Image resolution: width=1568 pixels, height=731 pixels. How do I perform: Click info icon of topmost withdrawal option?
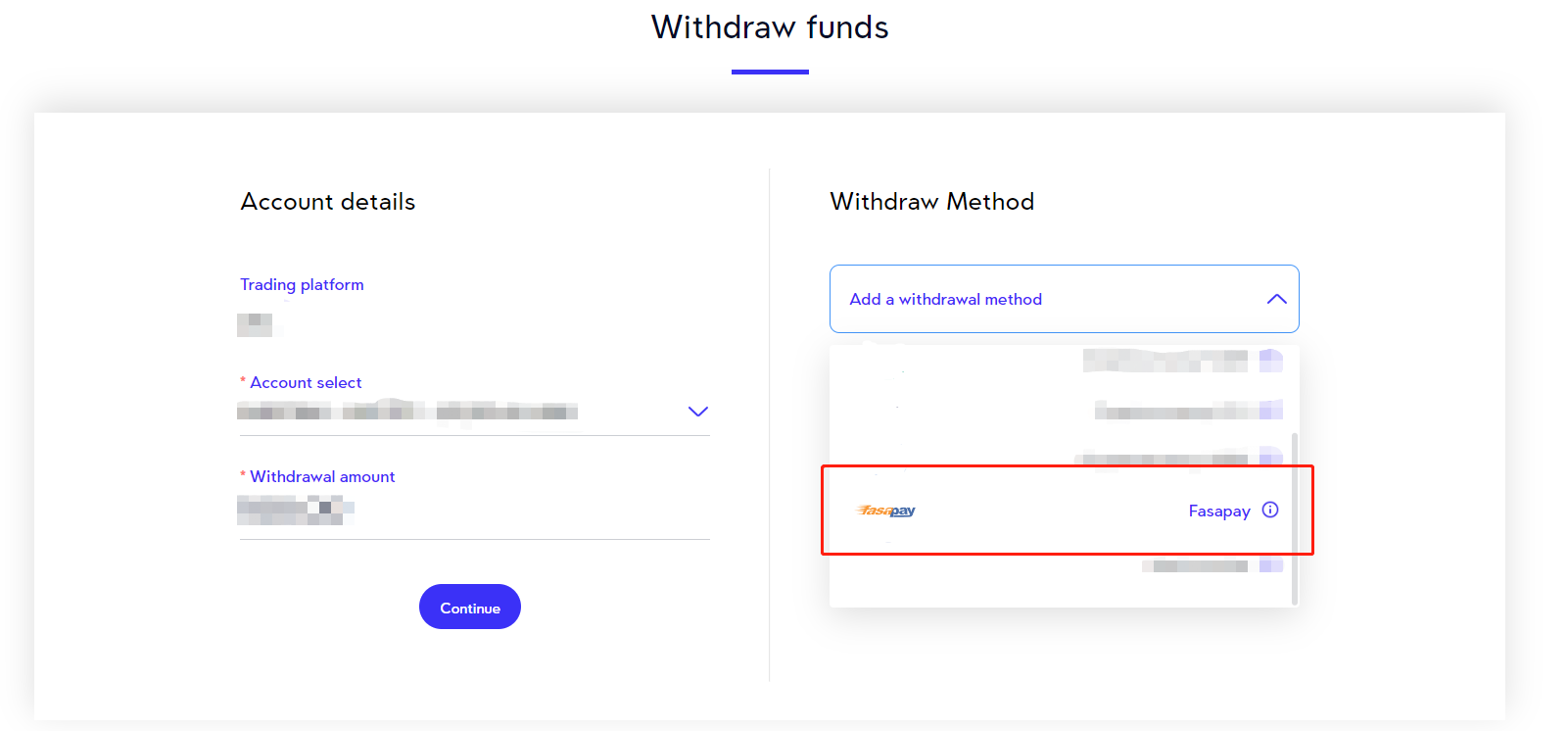point(1271,361)
